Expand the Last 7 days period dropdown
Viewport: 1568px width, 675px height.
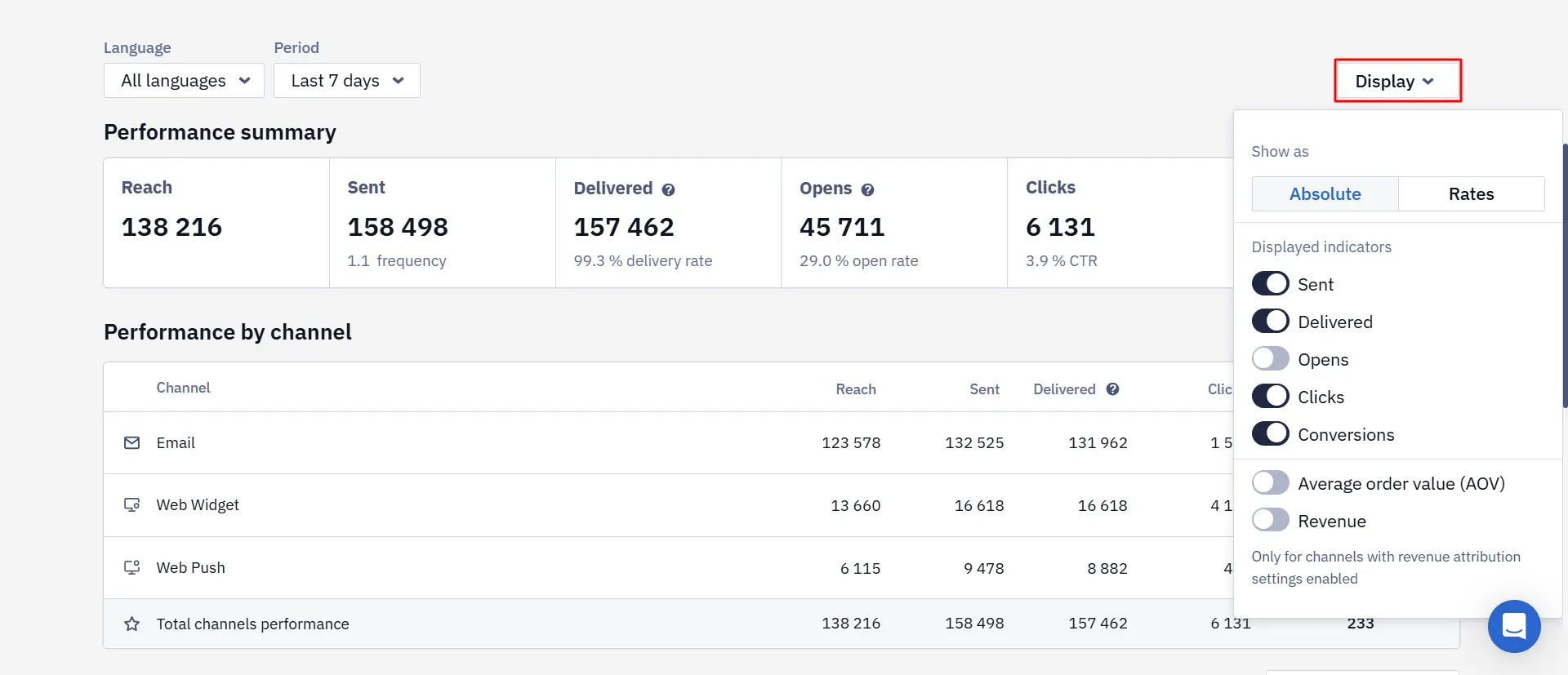click(347, 81)
